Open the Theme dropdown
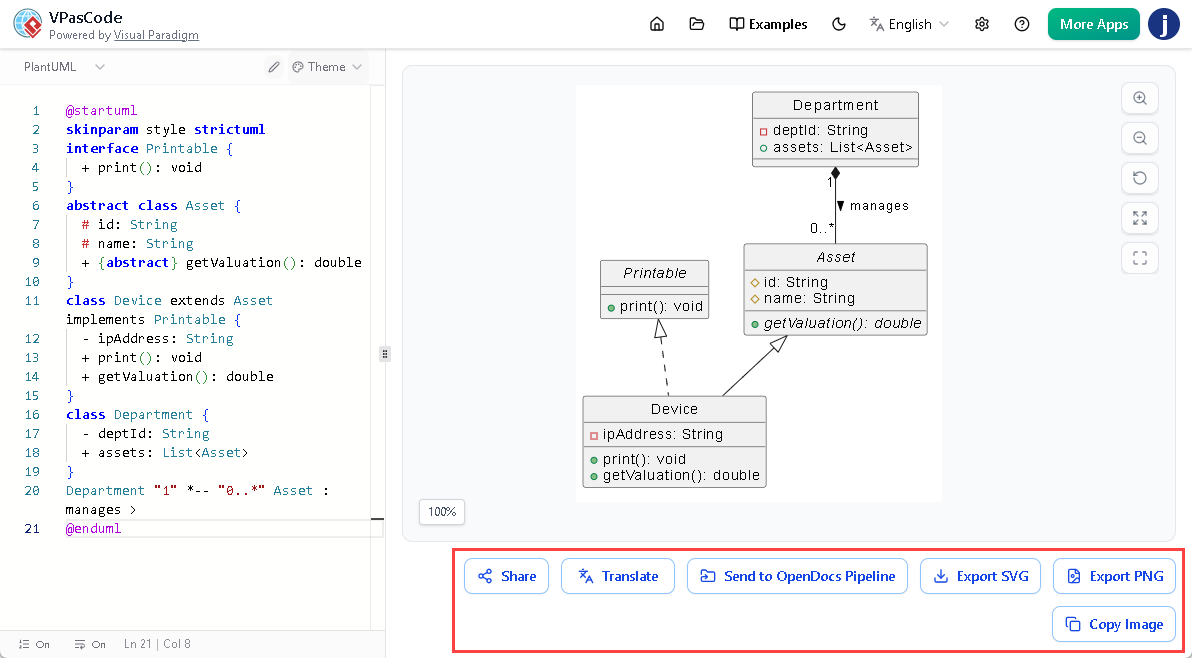The height and width of the screenshot is (658, 1192). 328,67
